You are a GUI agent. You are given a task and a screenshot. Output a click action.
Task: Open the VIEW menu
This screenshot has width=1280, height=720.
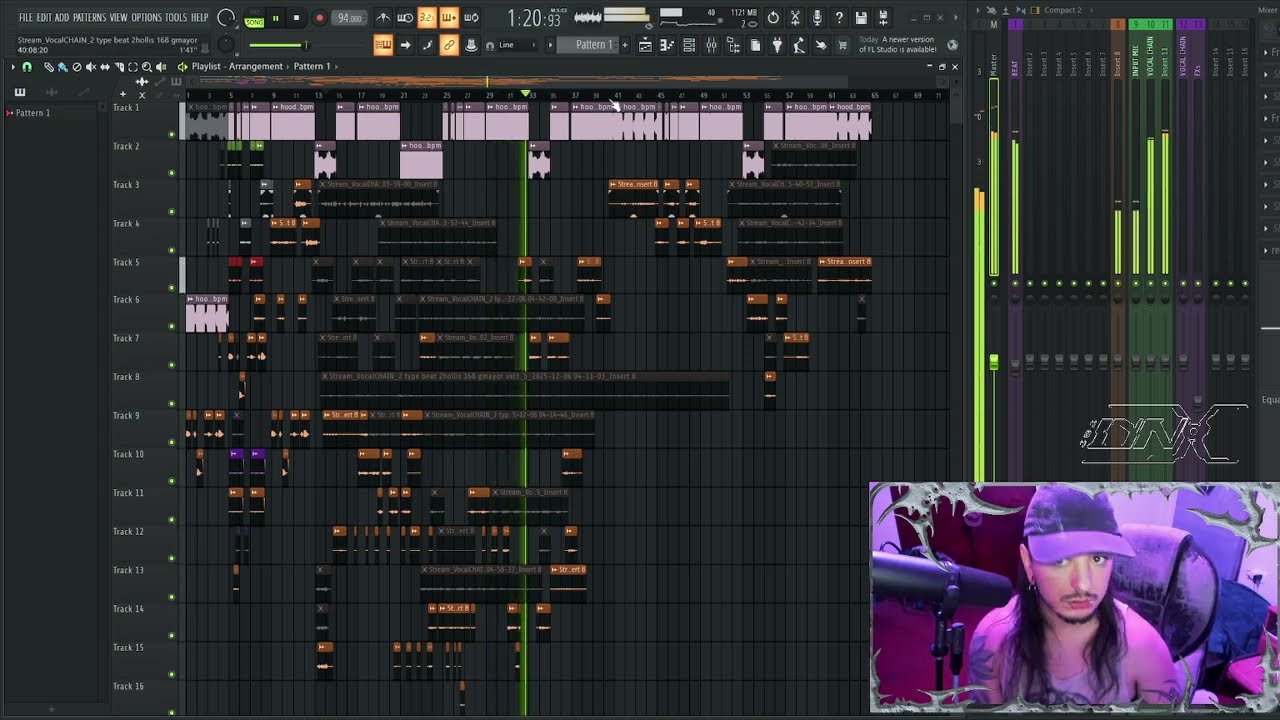pos(118,18)
